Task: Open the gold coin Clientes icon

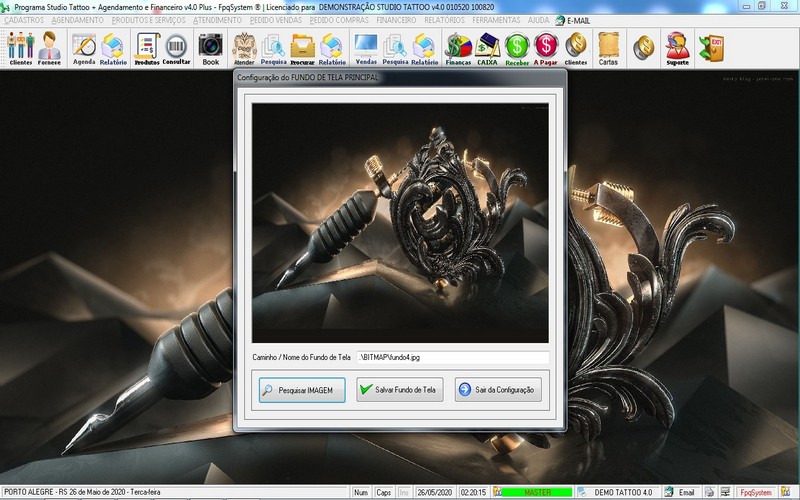Action: tap(576, 48)
